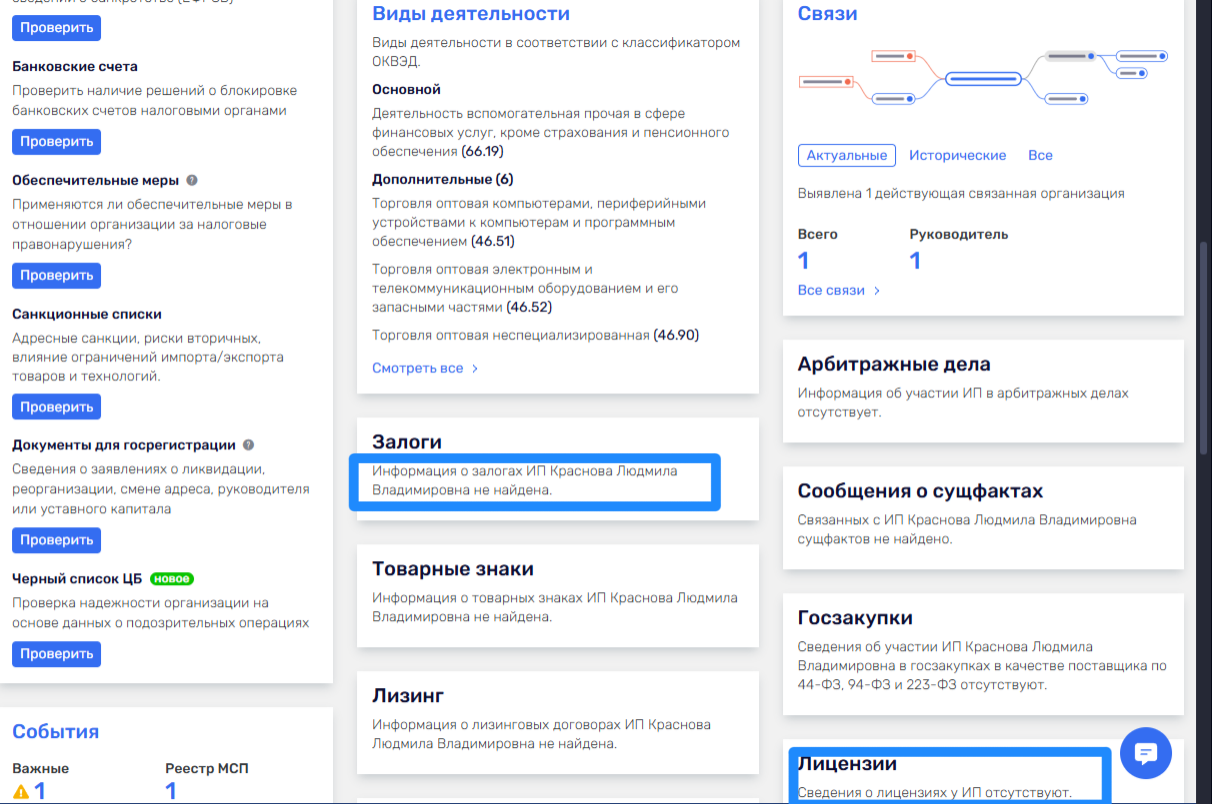Click the Документы для госрегистрации title
The height and width of the screenshot is (804, 1212).
pos(124,445)
